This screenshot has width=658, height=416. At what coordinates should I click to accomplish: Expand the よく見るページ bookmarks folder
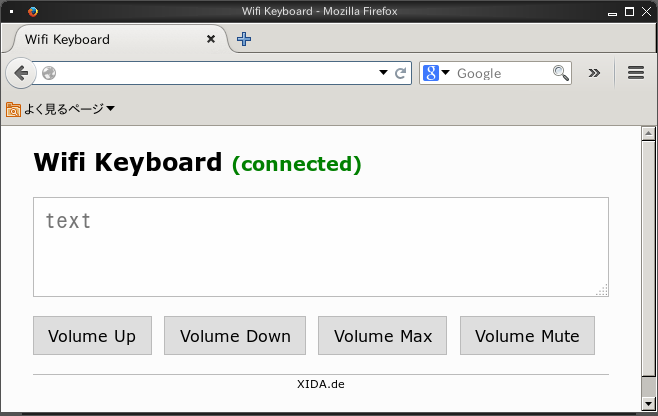[61, 109]
